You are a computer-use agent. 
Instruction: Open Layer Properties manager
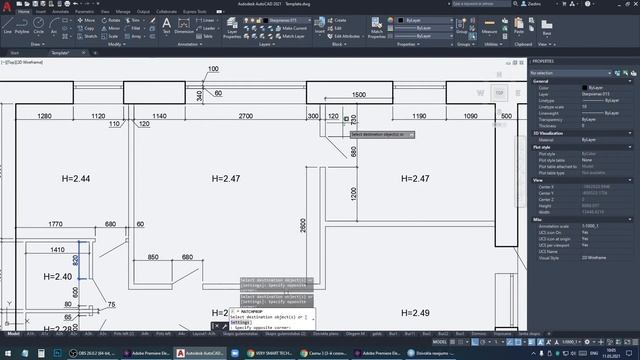coord(232,28)
